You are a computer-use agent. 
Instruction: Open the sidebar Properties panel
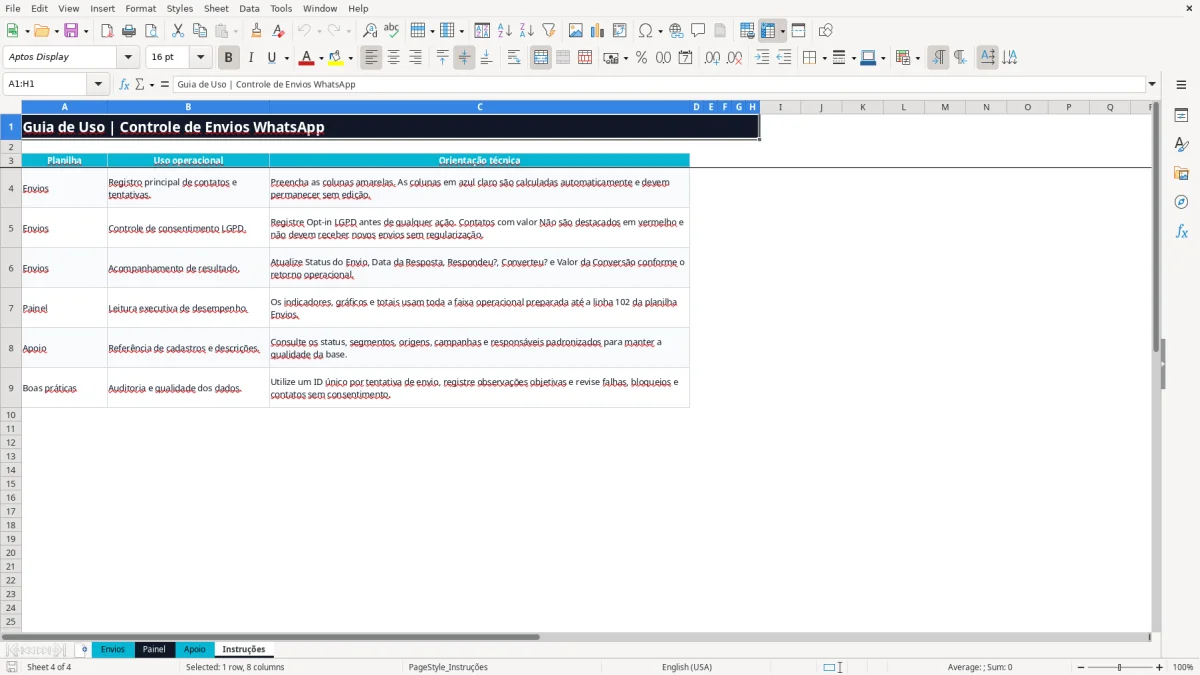(1181, 116)
